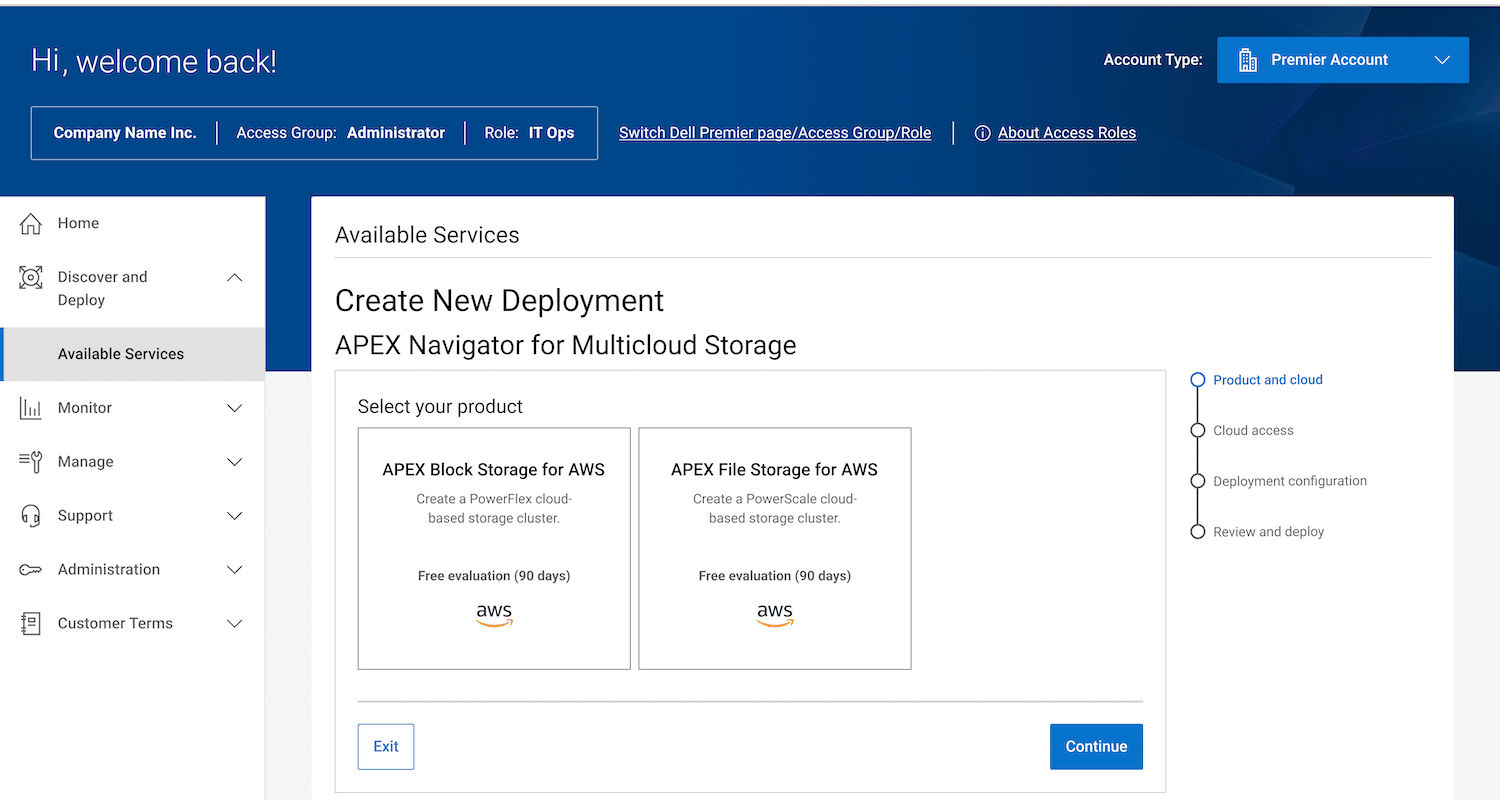Open the Manage menu item
This screenshot has height=800, width=1500.
[x=132, y=462]
